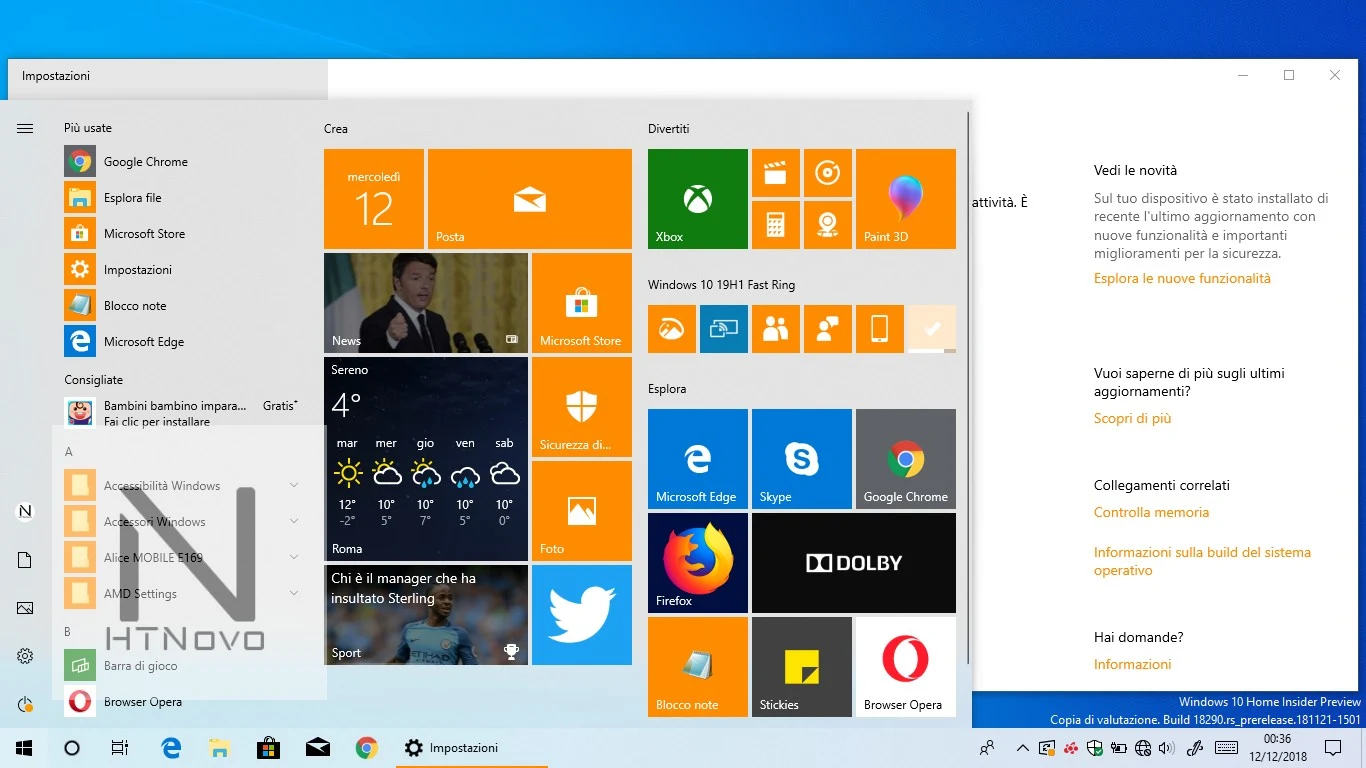This screenshot has width=1366, height=768.
Task: Open Action Center notifications icon
Action: [1333, 748]
